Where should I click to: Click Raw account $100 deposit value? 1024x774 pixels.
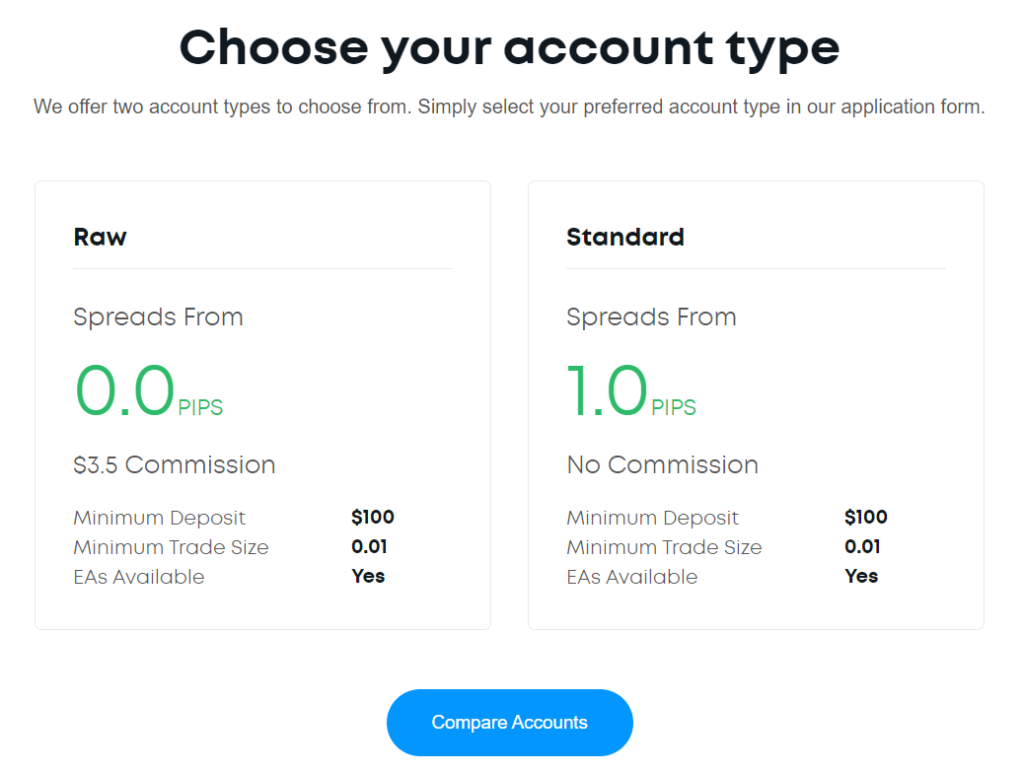372,517
